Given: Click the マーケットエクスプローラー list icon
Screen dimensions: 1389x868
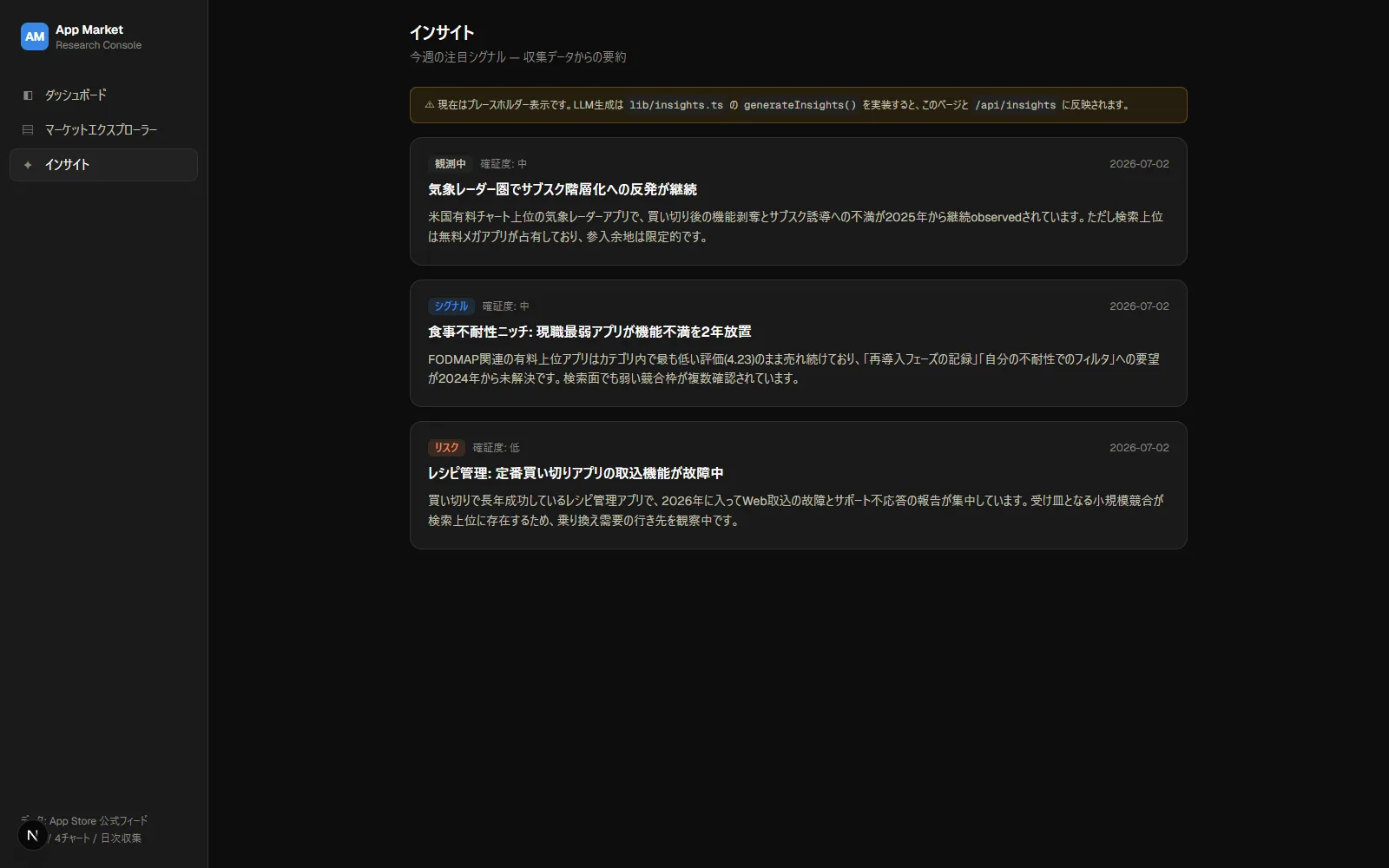Looking at the screenshot, I should [x=28, y=130].
